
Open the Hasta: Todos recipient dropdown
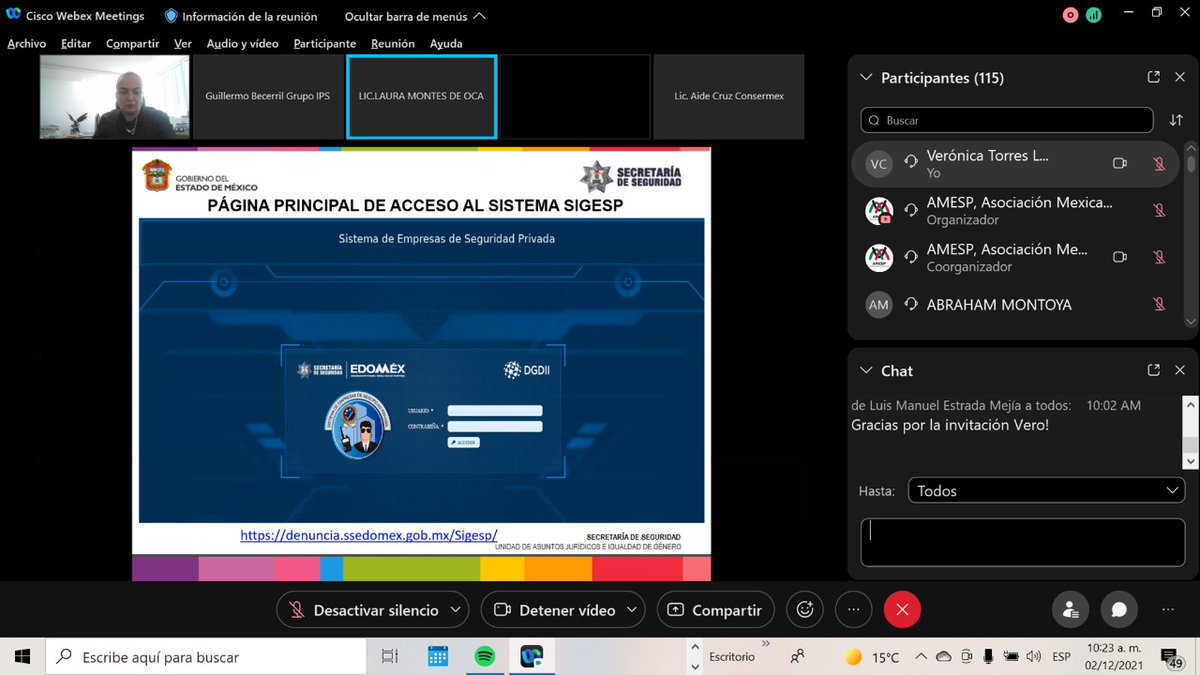click(x=1046, y=491)
